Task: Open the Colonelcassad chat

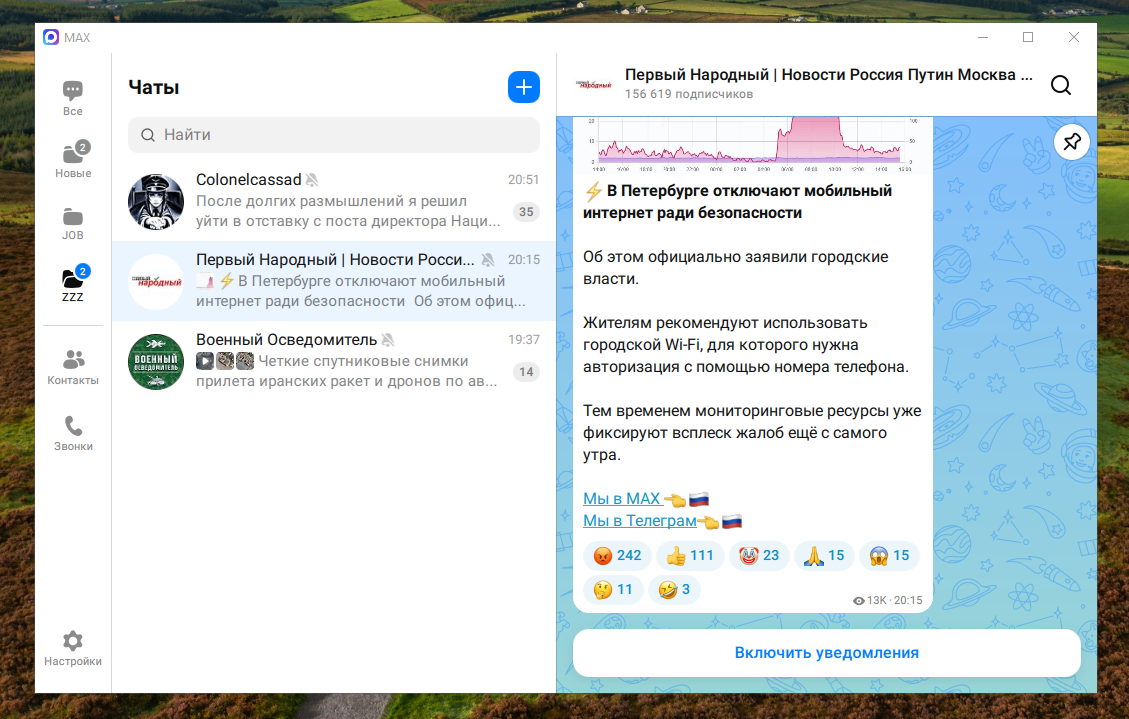Action: [334, 201]
